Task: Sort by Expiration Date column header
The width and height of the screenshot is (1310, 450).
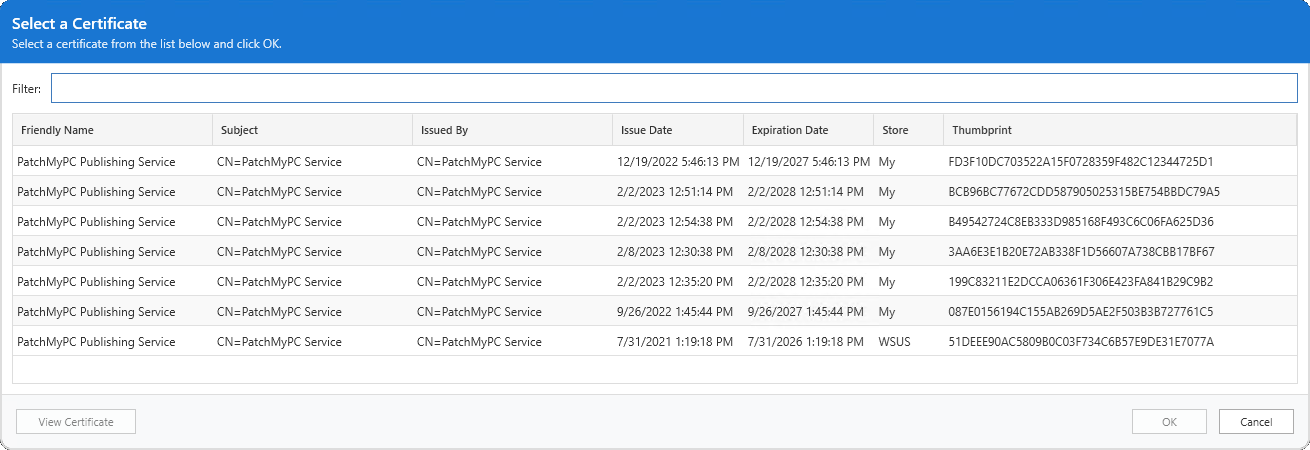Action: click(x=808, y=130)
